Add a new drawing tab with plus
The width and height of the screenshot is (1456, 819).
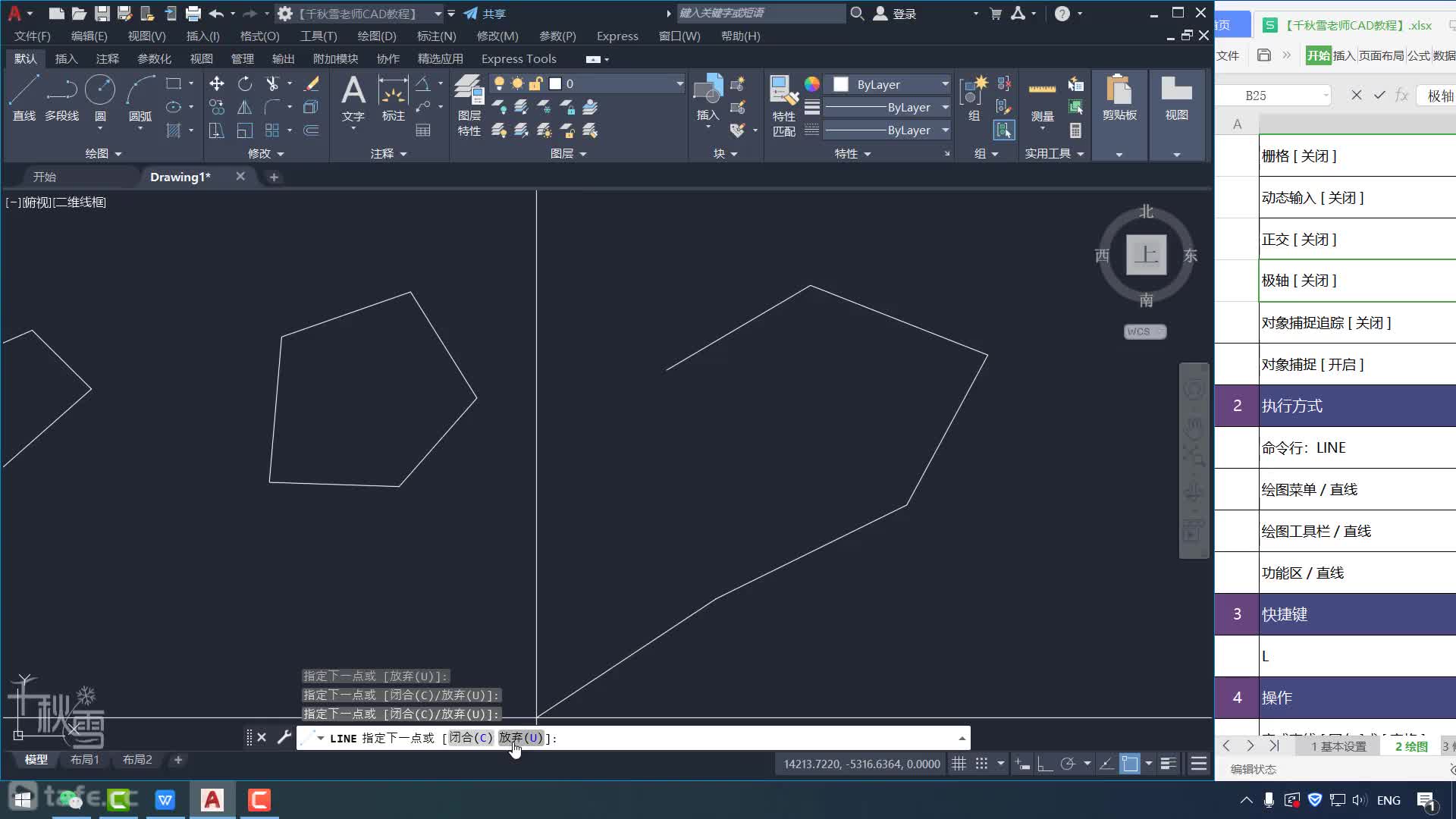(275, 177)
